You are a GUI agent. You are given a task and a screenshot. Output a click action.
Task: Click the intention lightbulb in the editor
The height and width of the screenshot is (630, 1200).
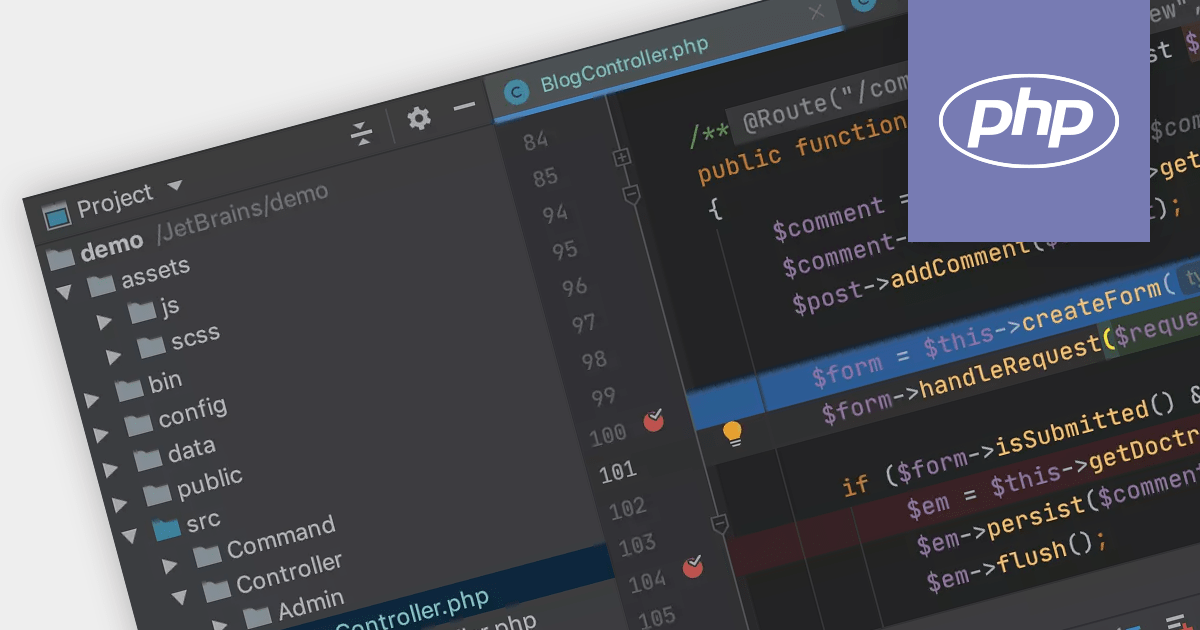735,434
